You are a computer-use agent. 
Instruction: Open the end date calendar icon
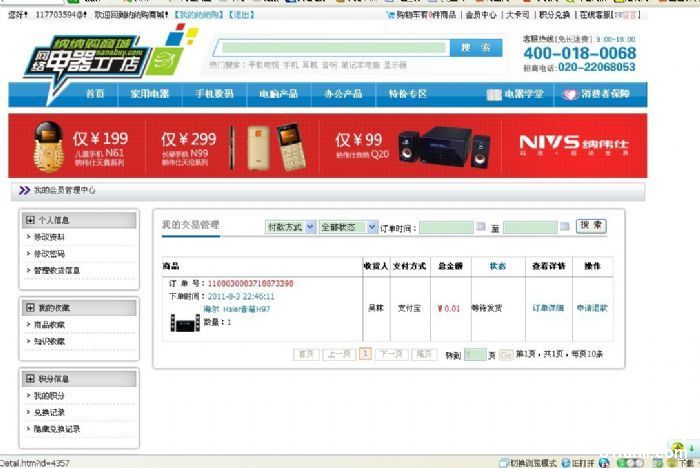[x=564, y=227]
